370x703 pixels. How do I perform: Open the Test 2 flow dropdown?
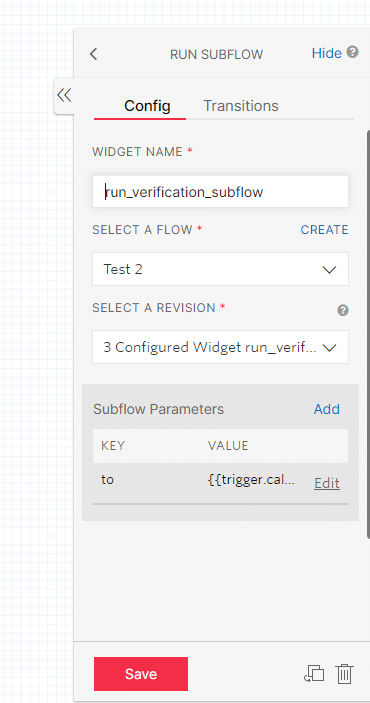point(220,269)
